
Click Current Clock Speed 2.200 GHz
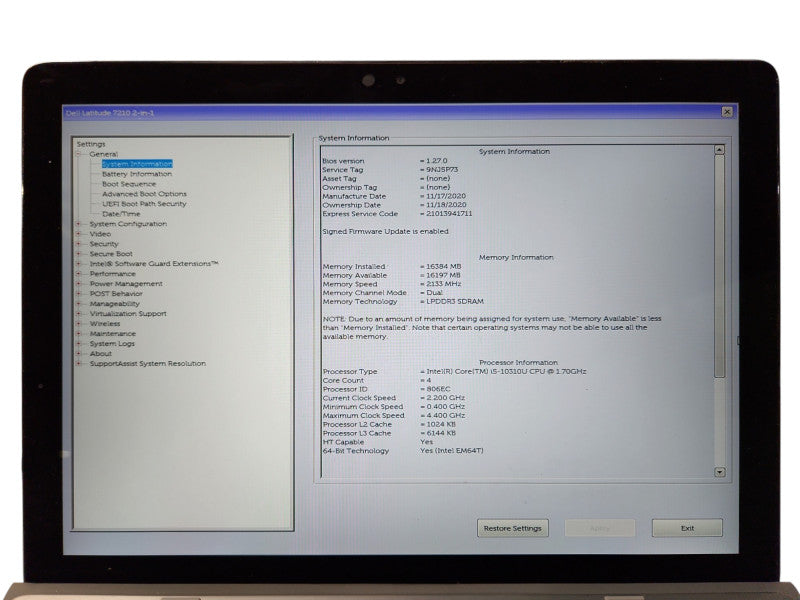pos(445,398)
